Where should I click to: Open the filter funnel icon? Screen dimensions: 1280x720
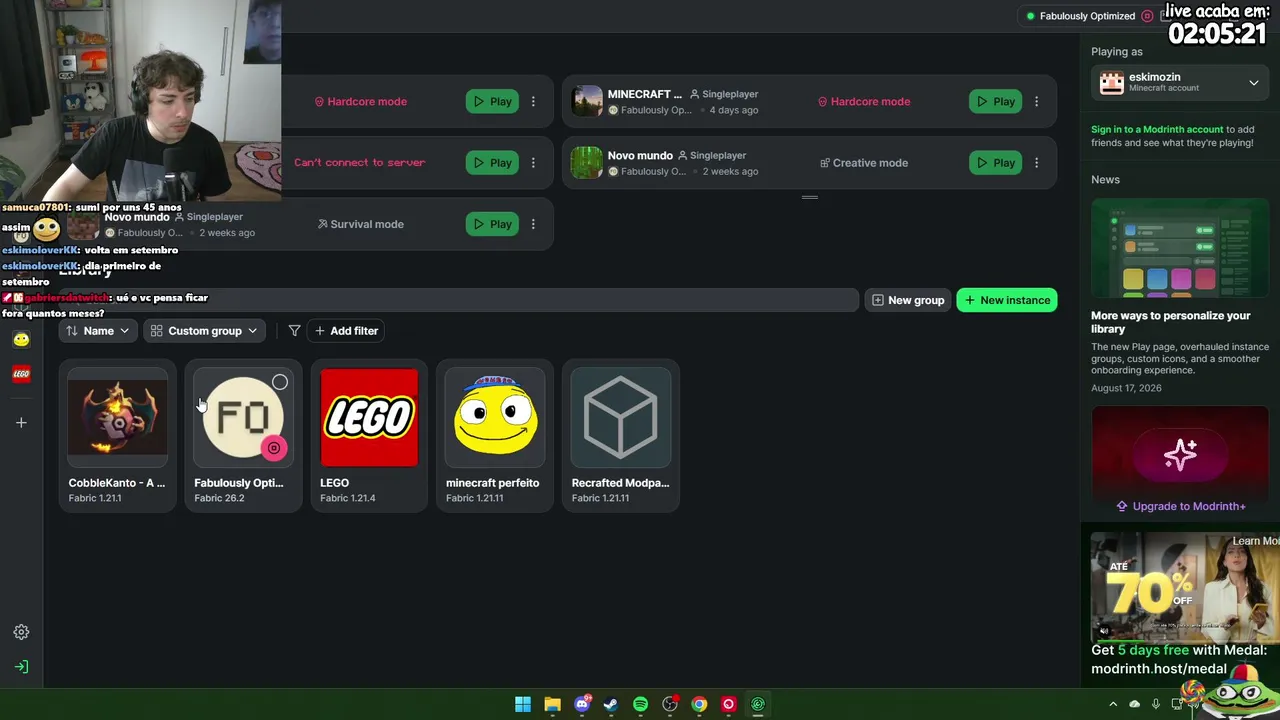click(x=294, y=331)
